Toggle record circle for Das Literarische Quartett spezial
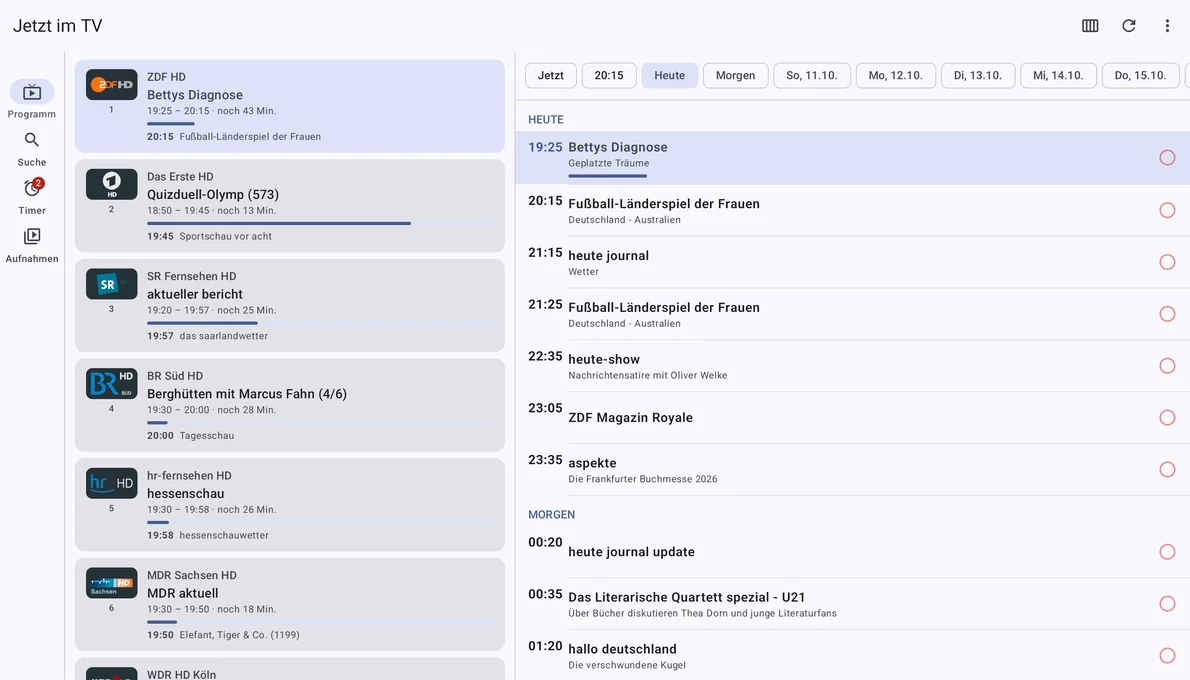The height and width of the screenshot is (680, 1190). click(x=1167, y=604)
